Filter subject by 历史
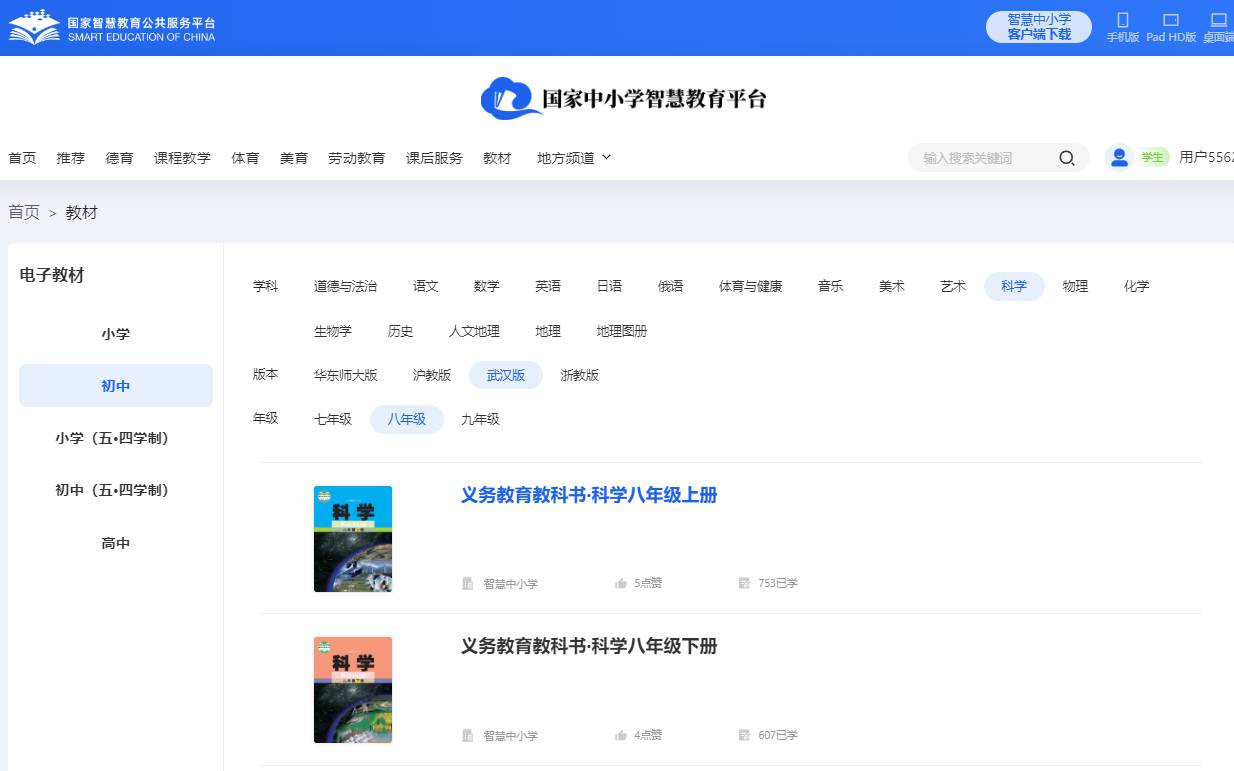 [401, 331]
